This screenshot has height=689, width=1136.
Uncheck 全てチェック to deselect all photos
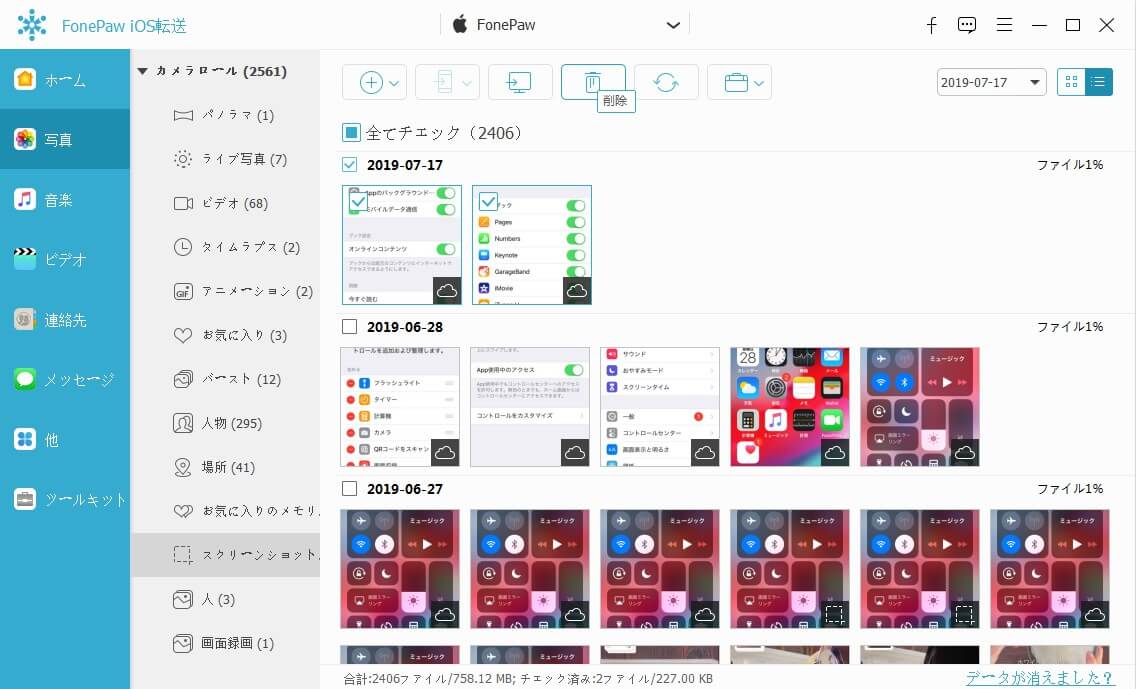pyautogui.click(x=350, y=131)
